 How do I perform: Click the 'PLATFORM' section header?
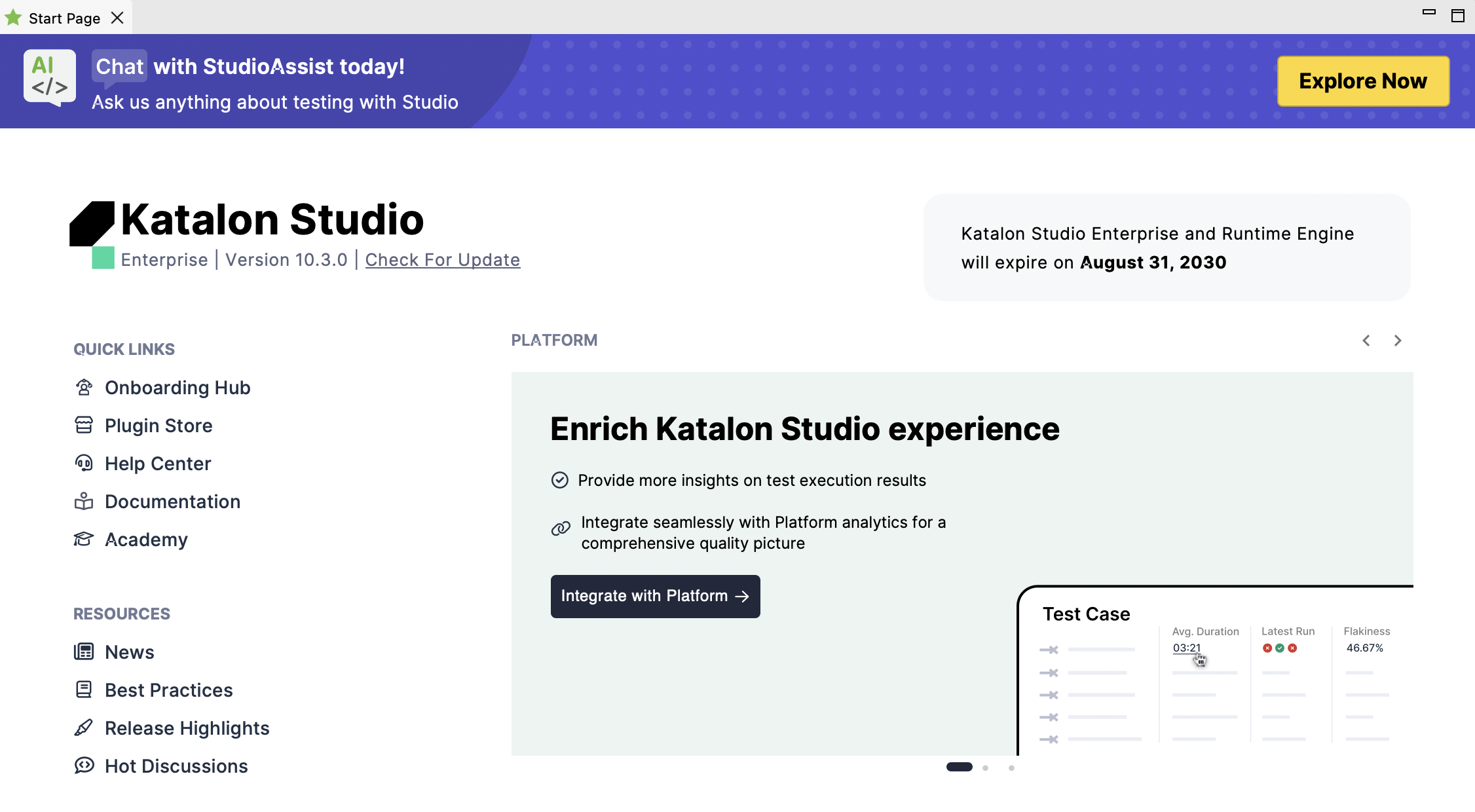pos(554,341)
